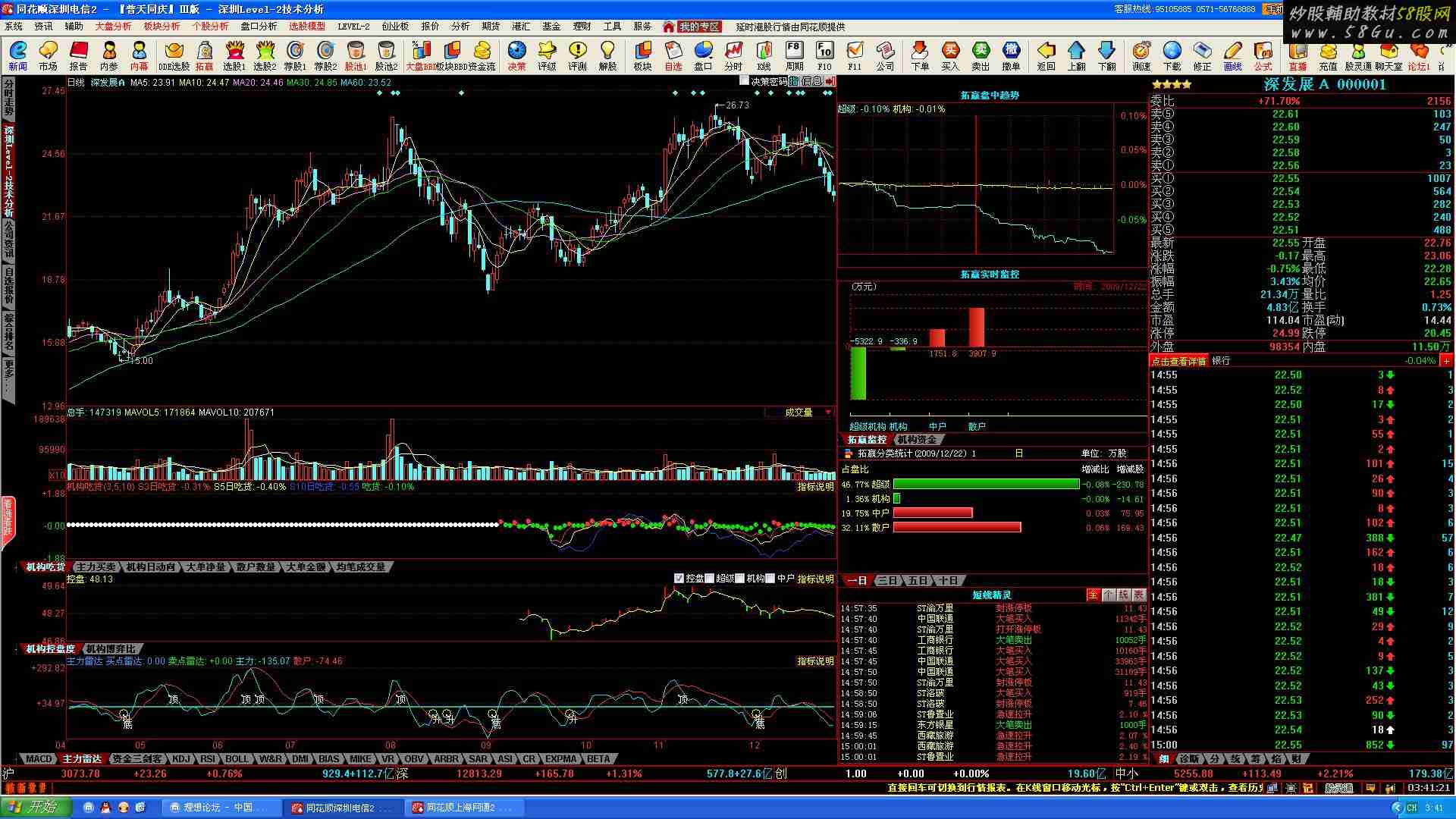Select the 自选报价 sidebar tab

click(x=9, y=286)
